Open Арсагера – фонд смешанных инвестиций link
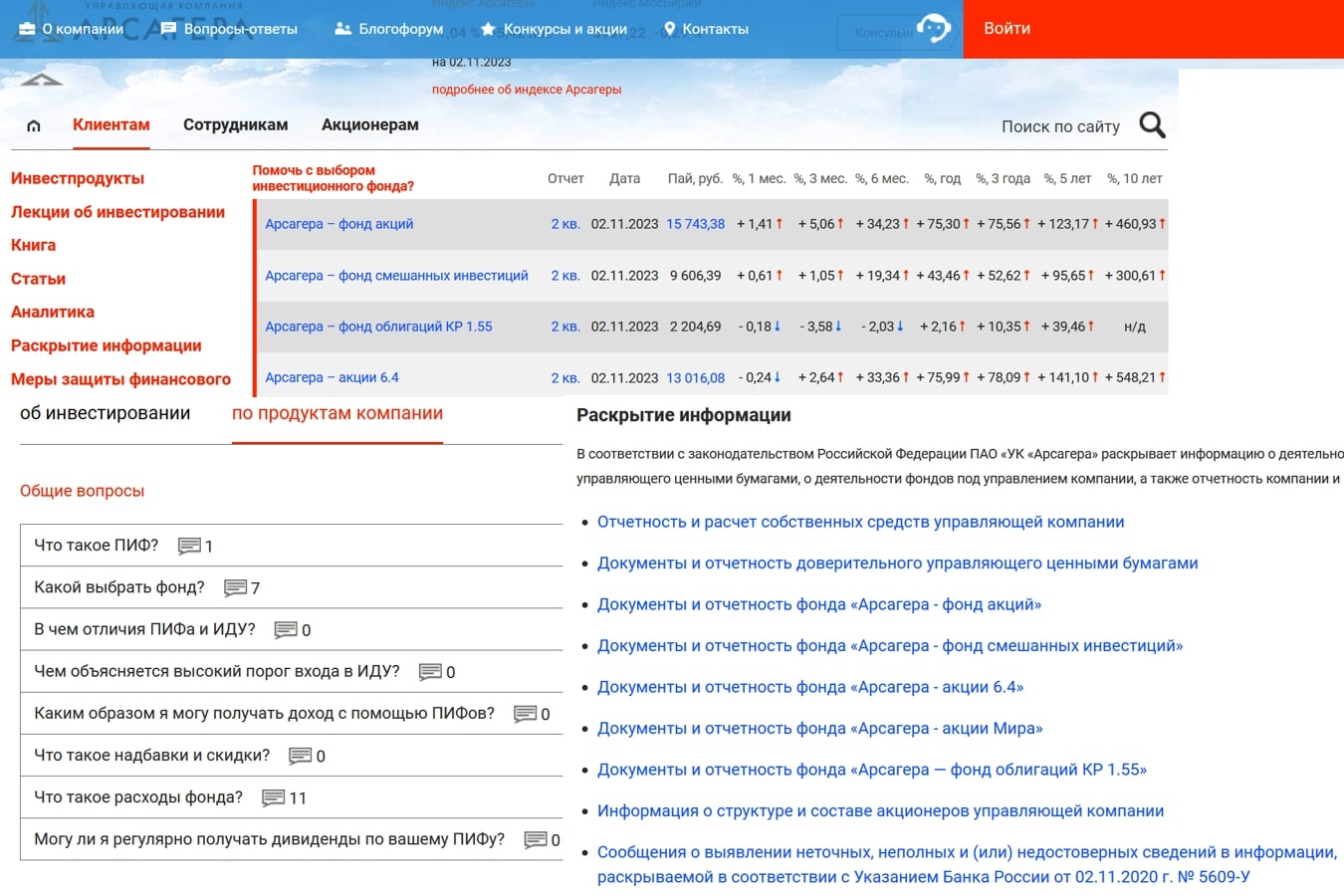Viewport: 1344px width, 896px height. 396,276
